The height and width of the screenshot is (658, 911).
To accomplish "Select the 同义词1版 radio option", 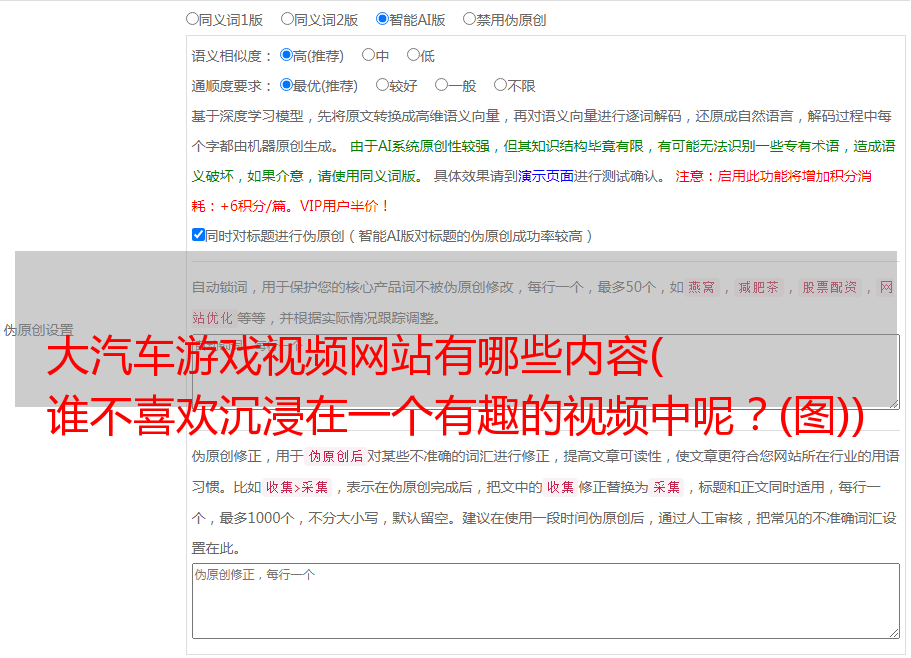I will tap(192, 19).
